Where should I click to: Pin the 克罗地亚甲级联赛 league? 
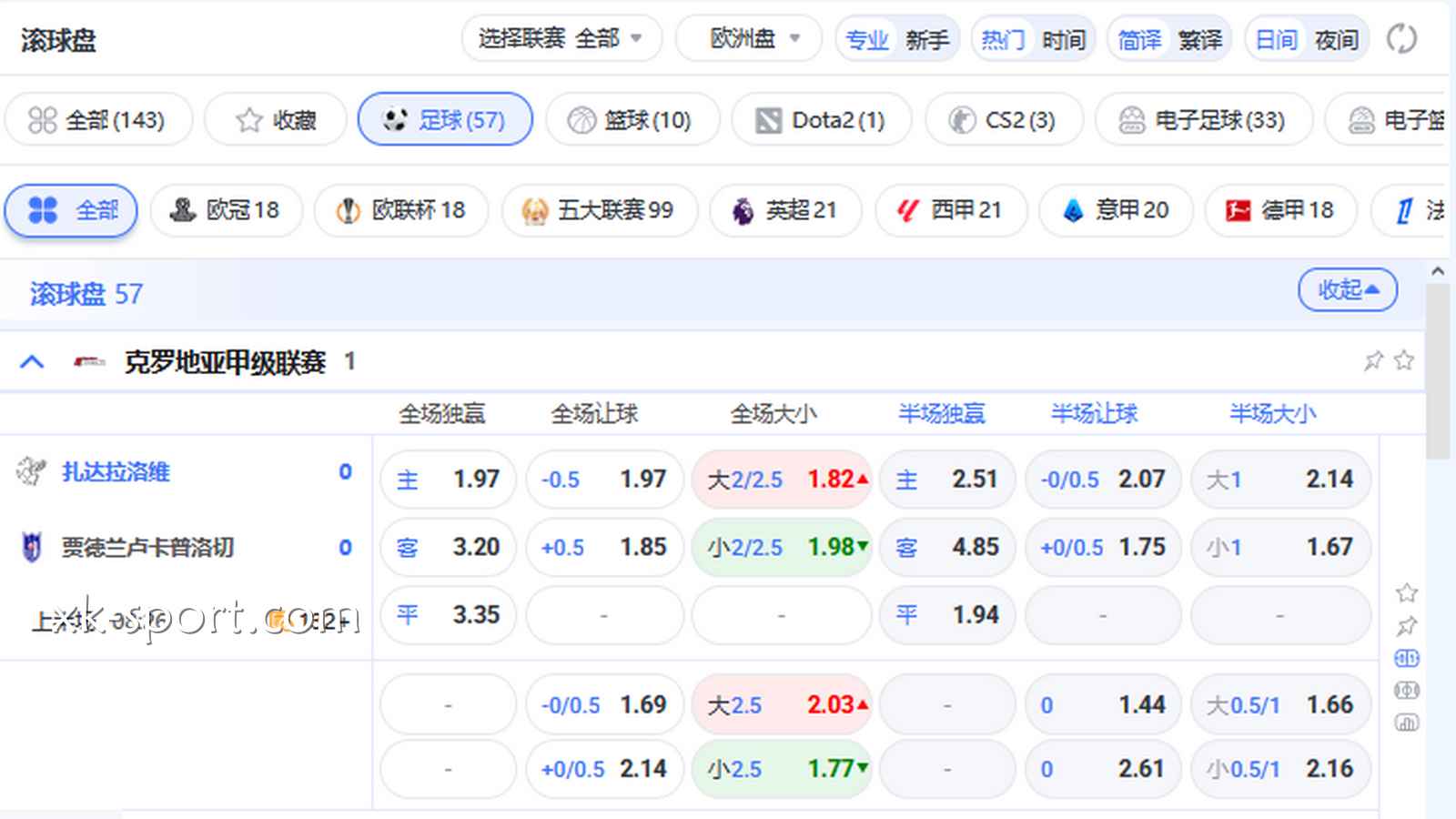1373,361
